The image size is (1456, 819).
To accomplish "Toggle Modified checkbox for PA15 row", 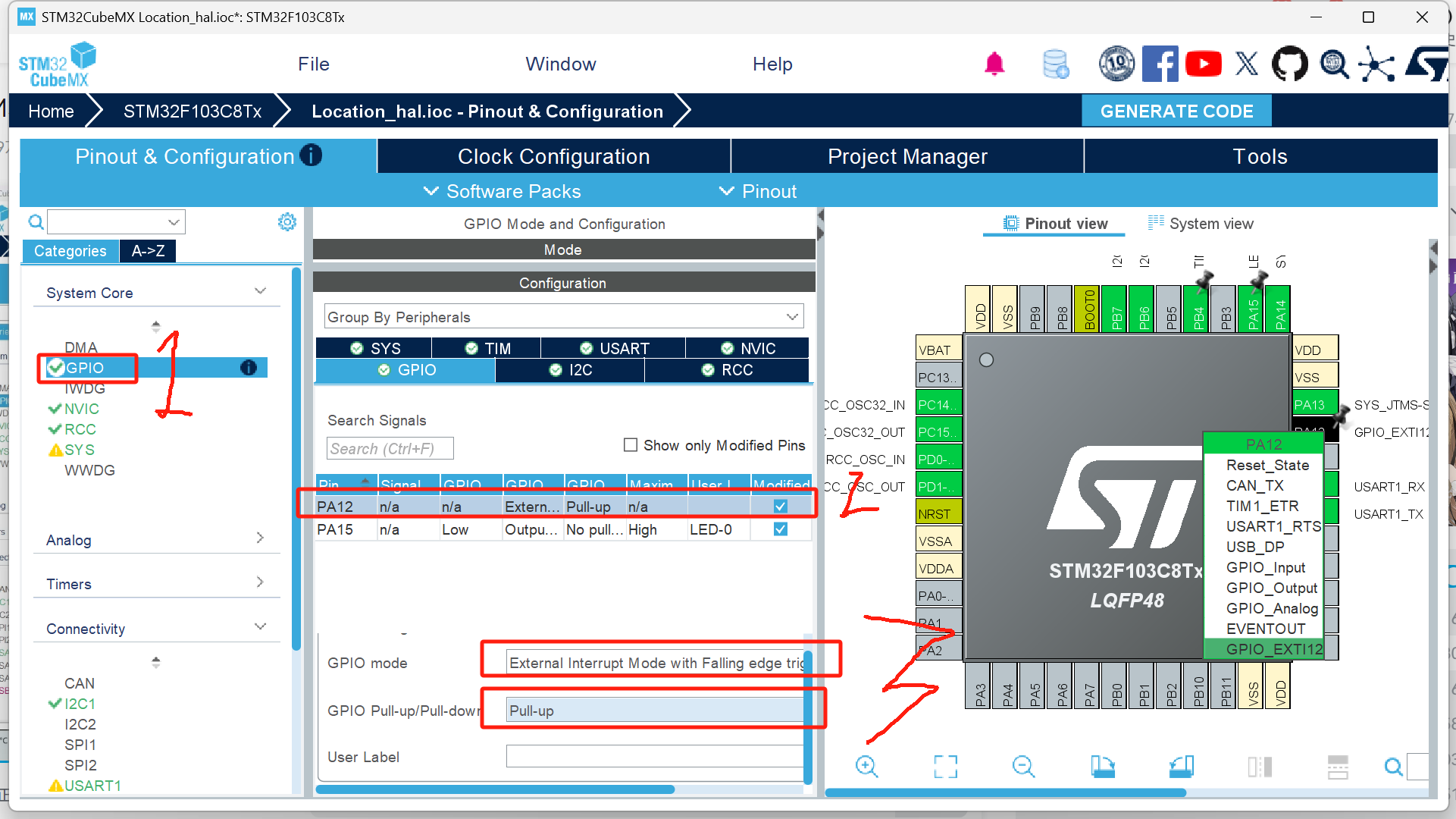I will coord(781,529).
